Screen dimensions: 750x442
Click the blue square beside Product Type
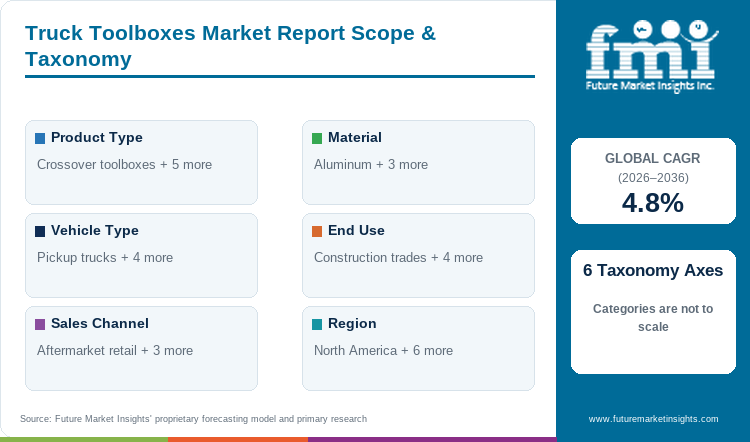click(40, 138)
